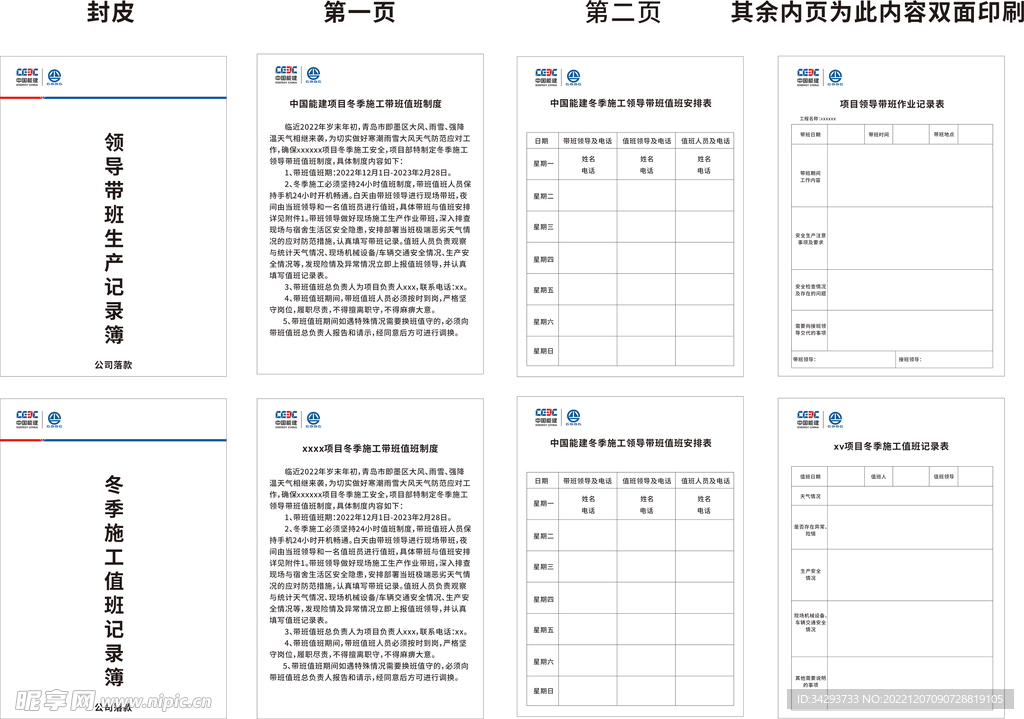Click the globe icon on the 作业记录表 page
Image resolution: width=1024 pixels, height=719 pixels.
[836, 76]
